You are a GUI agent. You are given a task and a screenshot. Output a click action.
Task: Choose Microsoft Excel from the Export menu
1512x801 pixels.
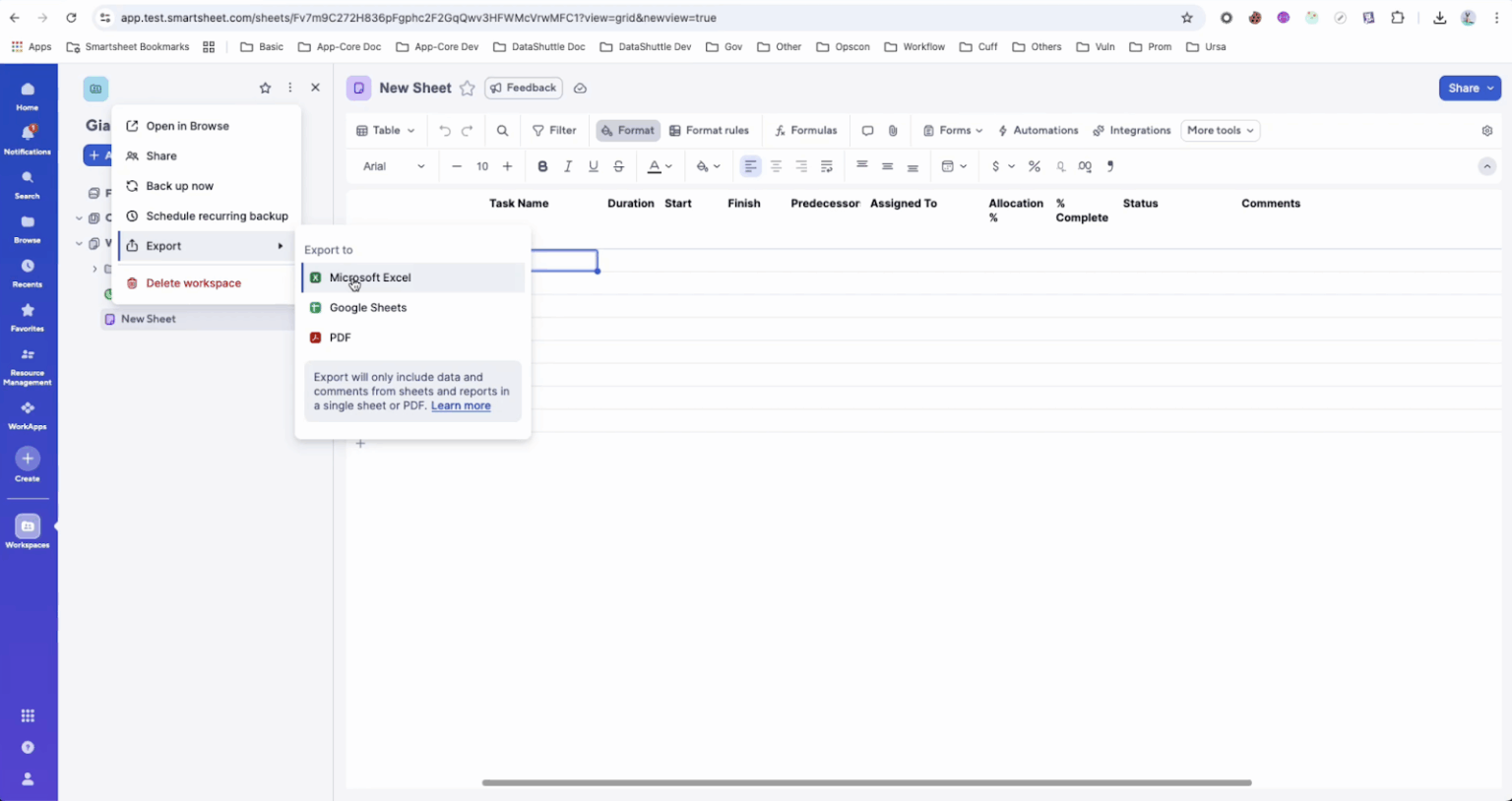click(370, 277)
